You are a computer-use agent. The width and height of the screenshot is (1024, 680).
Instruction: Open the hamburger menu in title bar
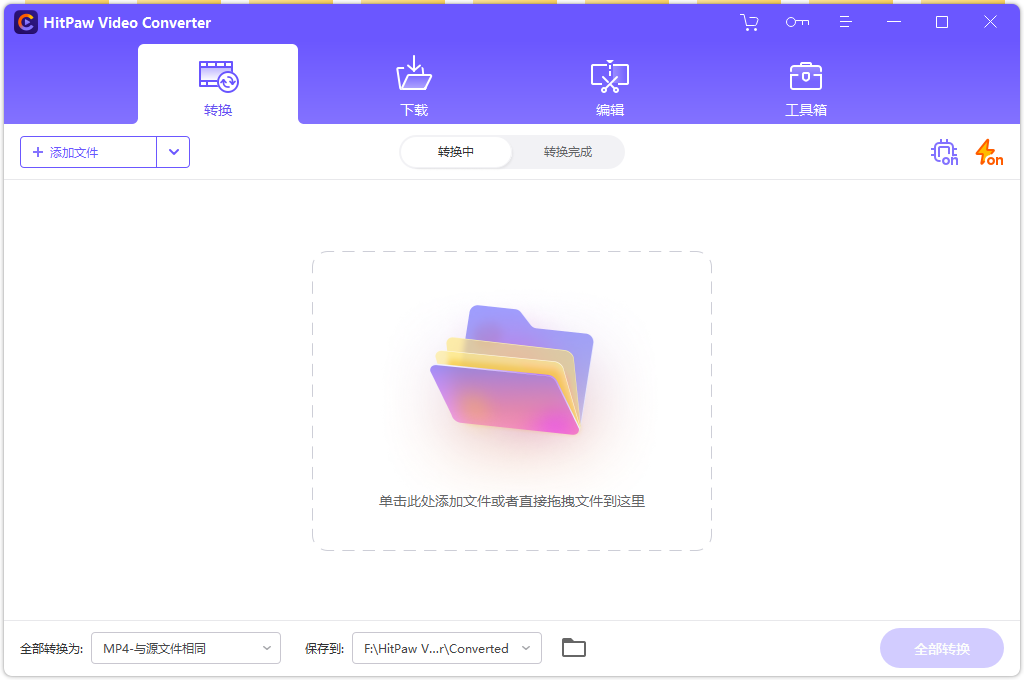click(x=846, y=22)
